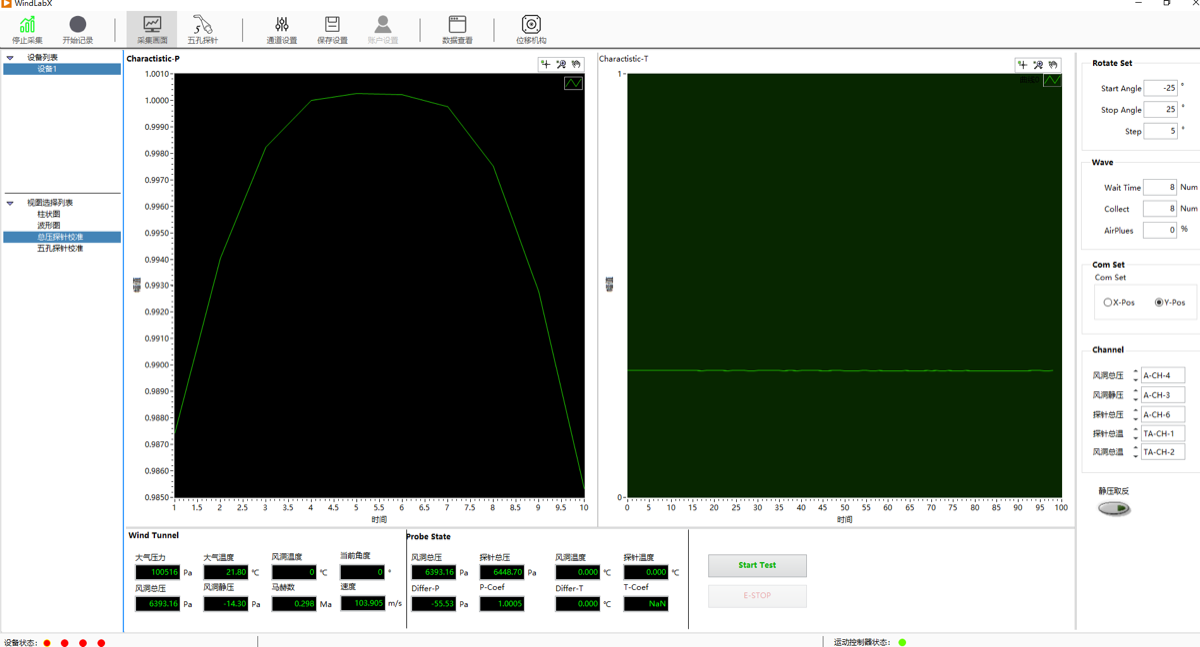
Task: Collapse the 视图选择列表 view selection tree
Action: 10,203
